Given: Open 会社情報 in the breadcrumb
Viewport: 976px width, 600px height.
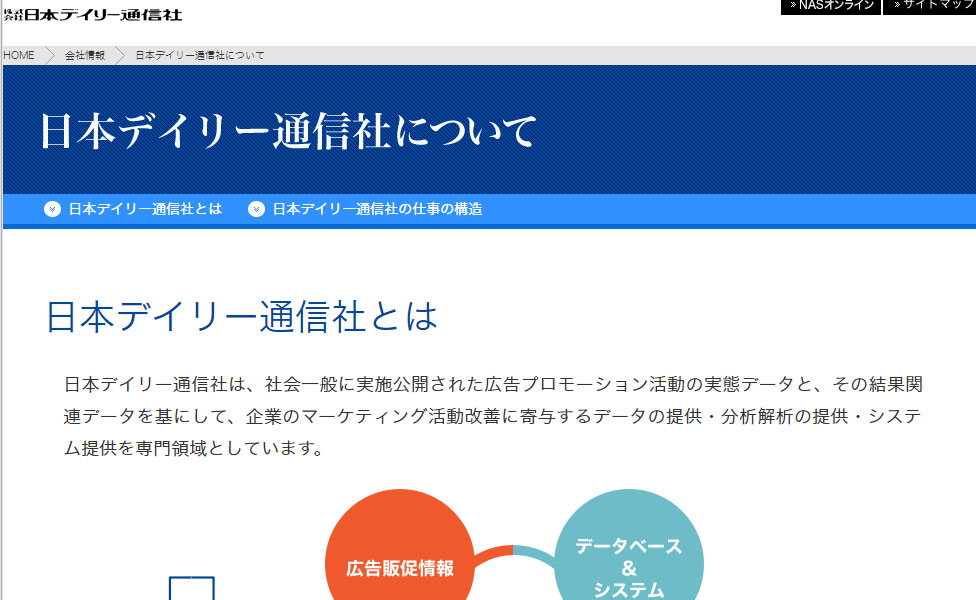Looking at the screenshot, I should coord(85,55).
